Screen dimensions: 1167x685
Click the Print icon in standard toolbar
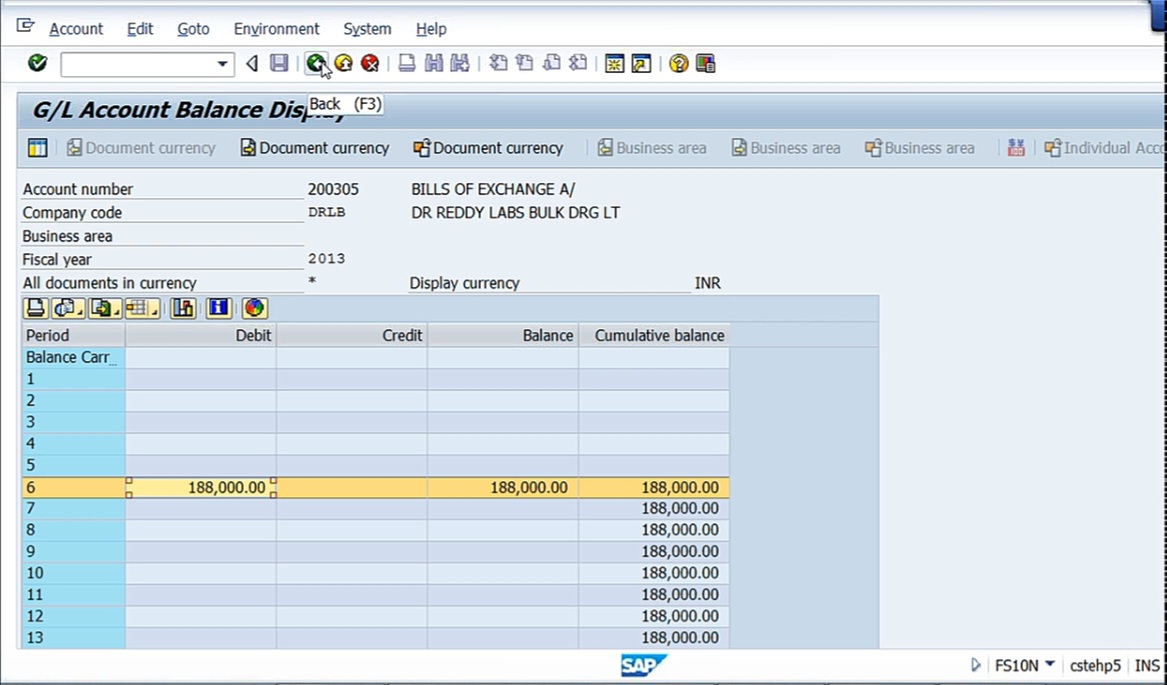coord(406,63)
